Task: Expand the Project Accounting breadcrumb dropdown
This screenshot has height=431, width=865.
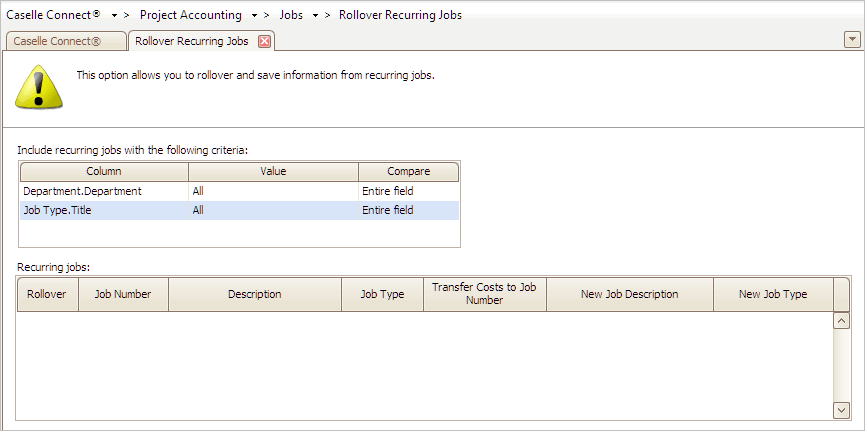Action: coord(254,16)
